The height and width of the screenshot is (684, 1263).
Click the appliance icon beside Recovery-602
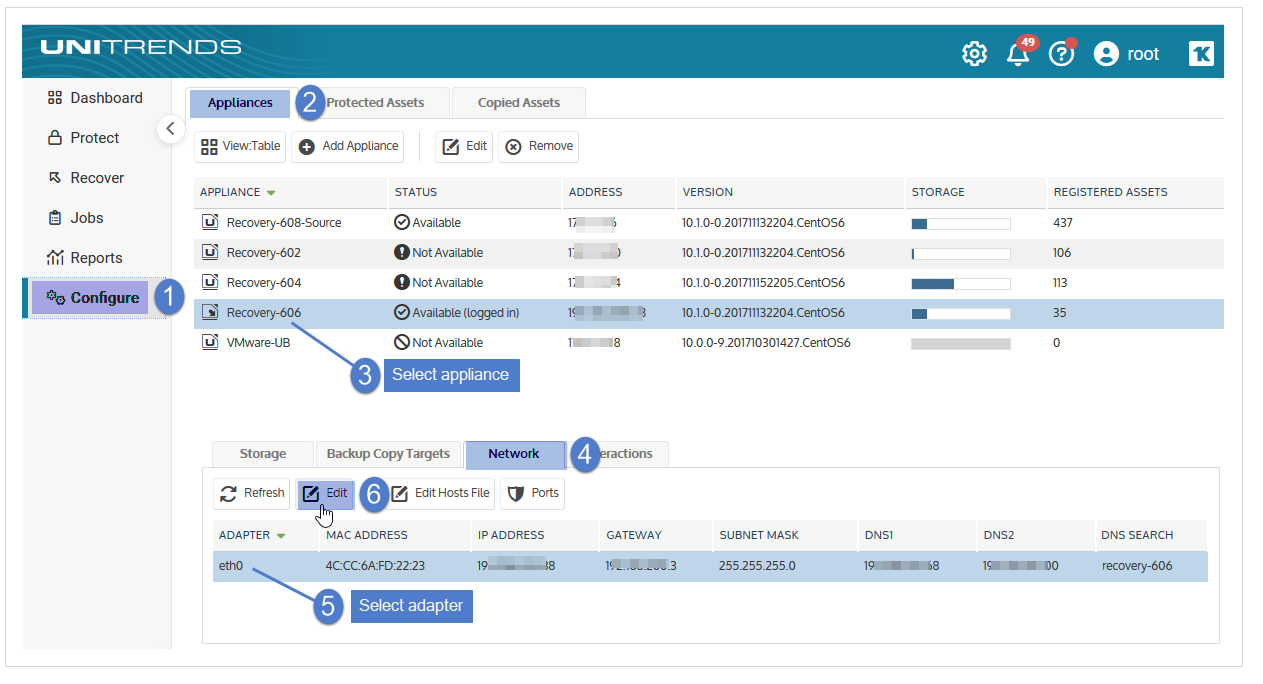coord(210,253)
